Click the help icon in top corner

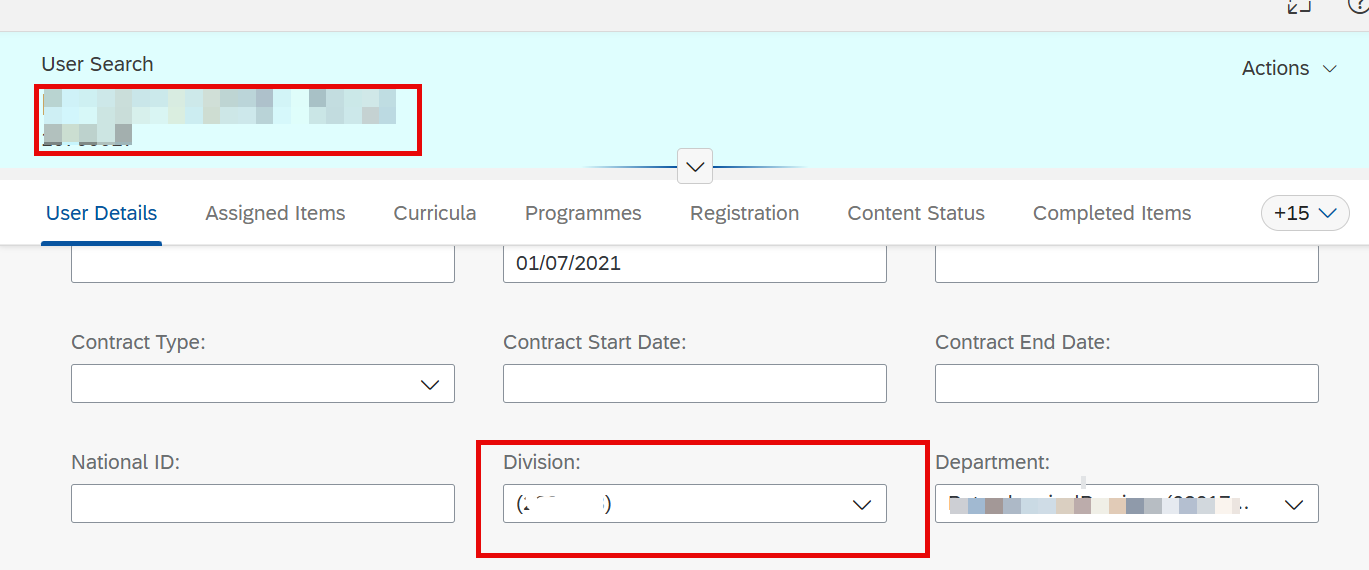(1360, 5)
